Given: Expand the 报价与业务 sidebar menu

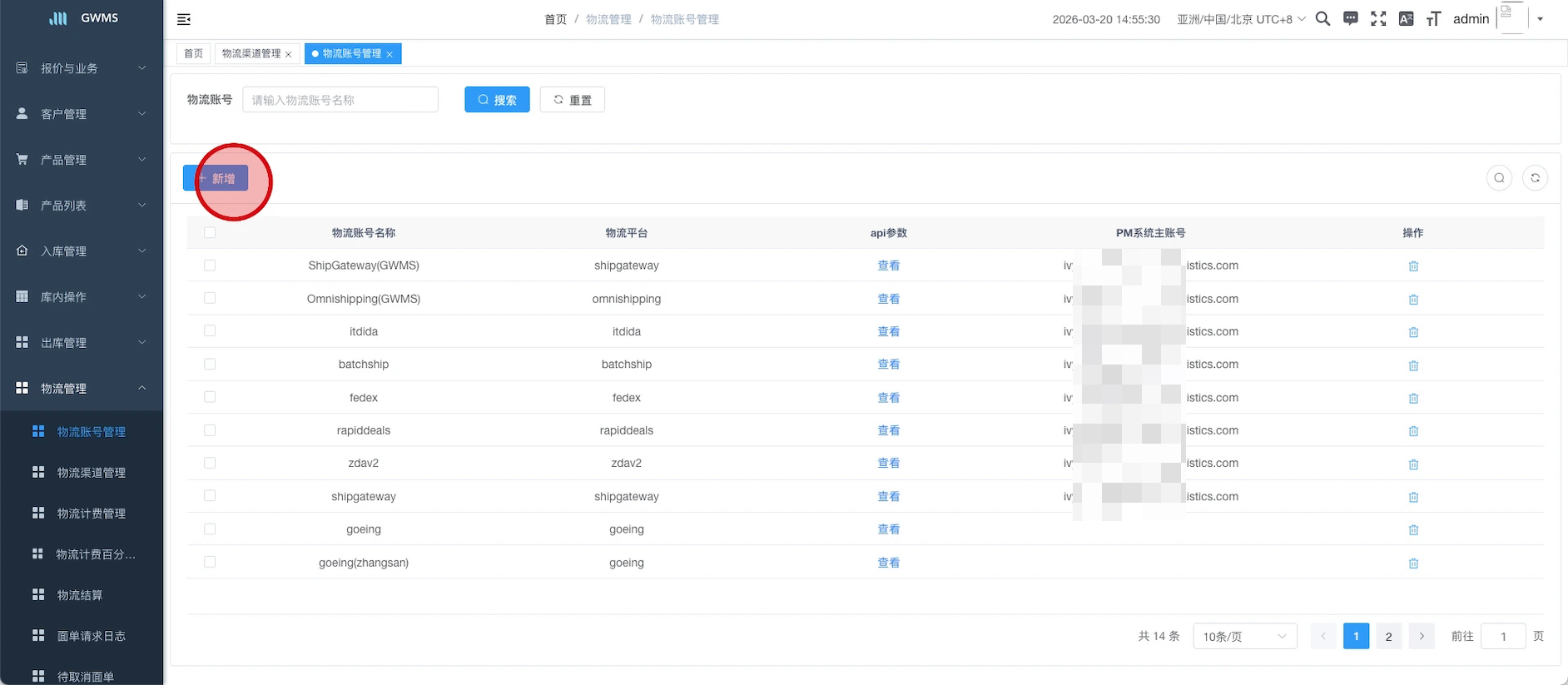Looking at the screenshot, I should (x=82, y=68).
